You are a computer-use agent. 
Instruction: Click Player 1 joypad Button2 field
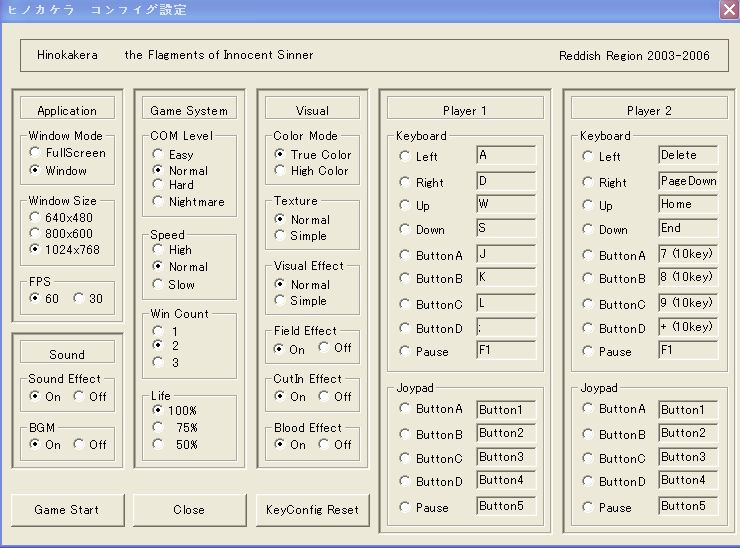coord(506,433)
